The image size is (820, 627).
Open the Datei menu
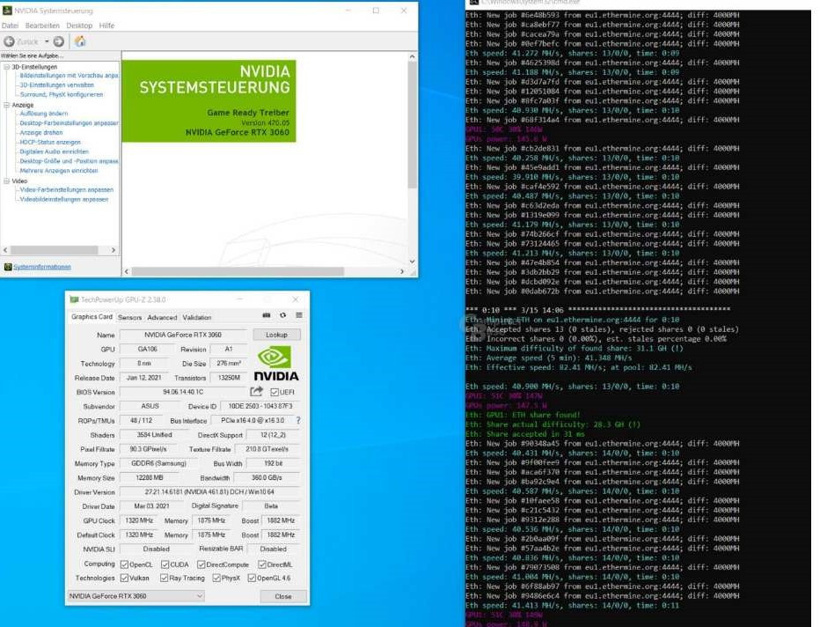pyautogui.click(x=12, y=24)
